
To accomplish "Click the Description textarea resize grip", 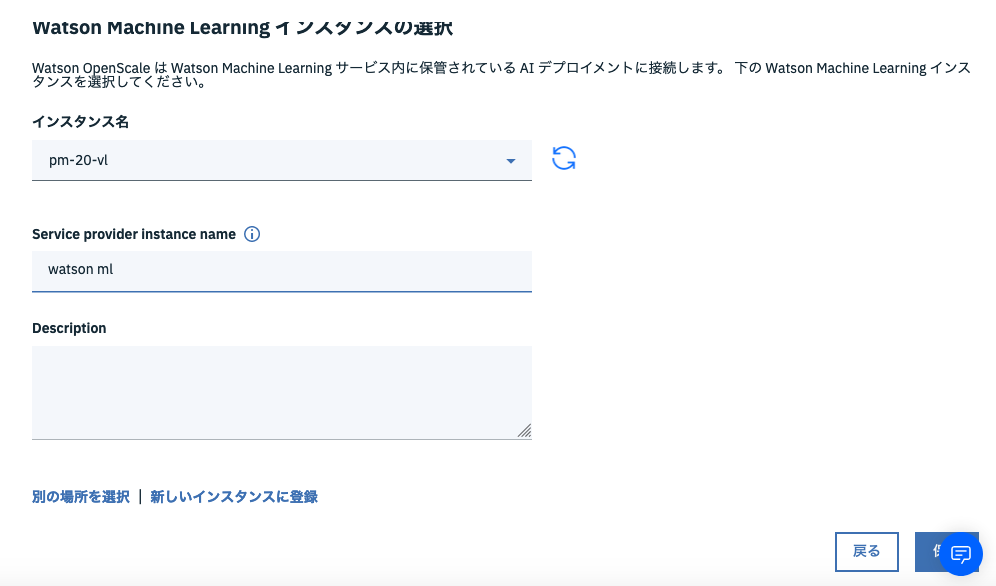I will [526, 432].
